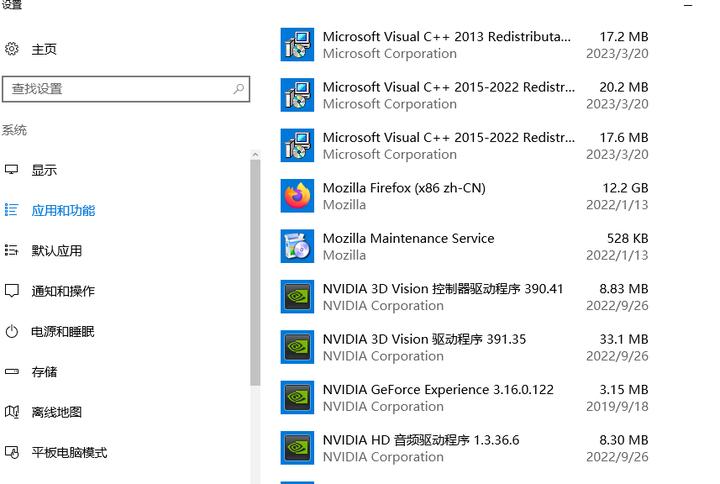Viewport: 720px width, 484px height.
Task: Click the Mozilla Firefox app icon
Action: click(x=297, y=196)
